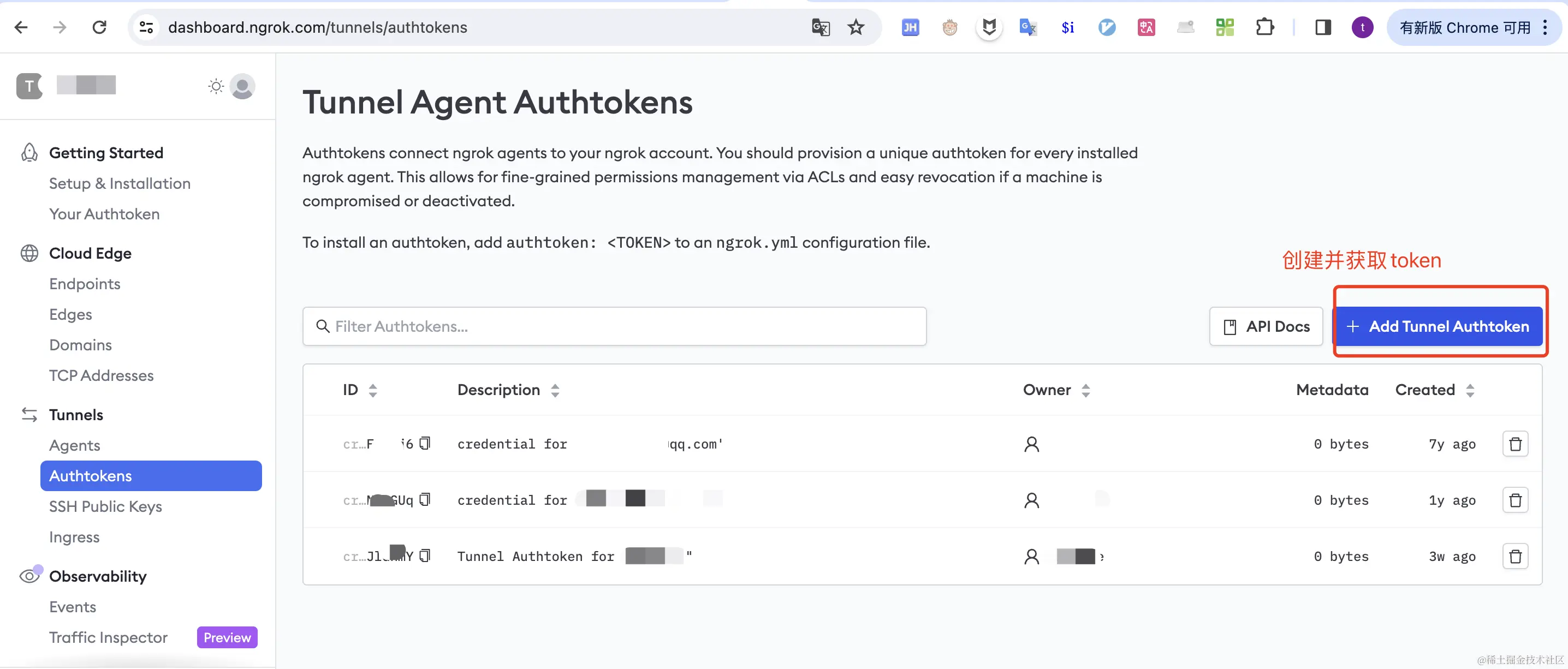Click the Filter Authtokens search field

(614, 327)
